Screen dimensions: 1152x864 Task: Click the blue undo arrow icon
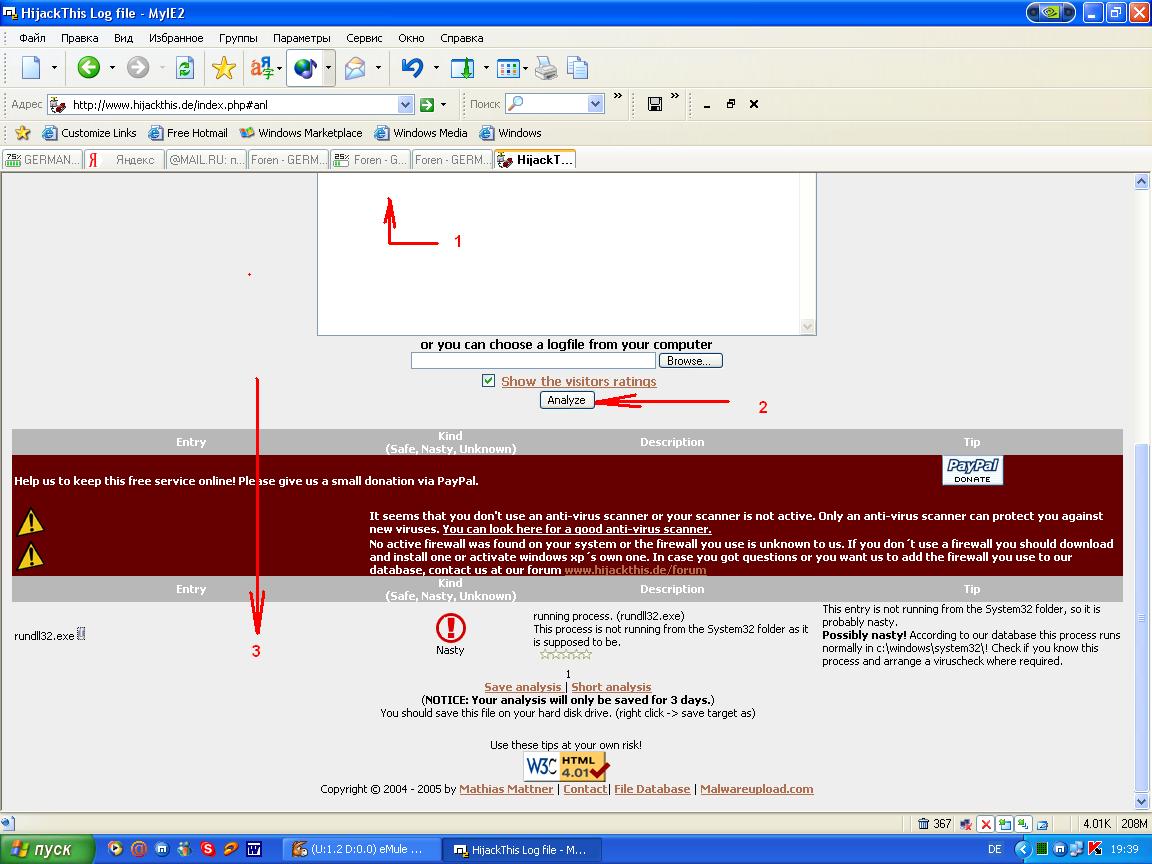411,68
